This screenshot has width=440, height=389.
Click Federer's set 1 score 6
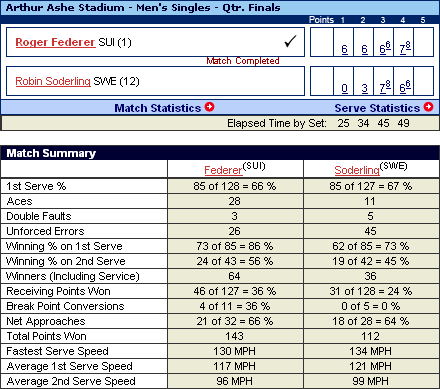345,49
